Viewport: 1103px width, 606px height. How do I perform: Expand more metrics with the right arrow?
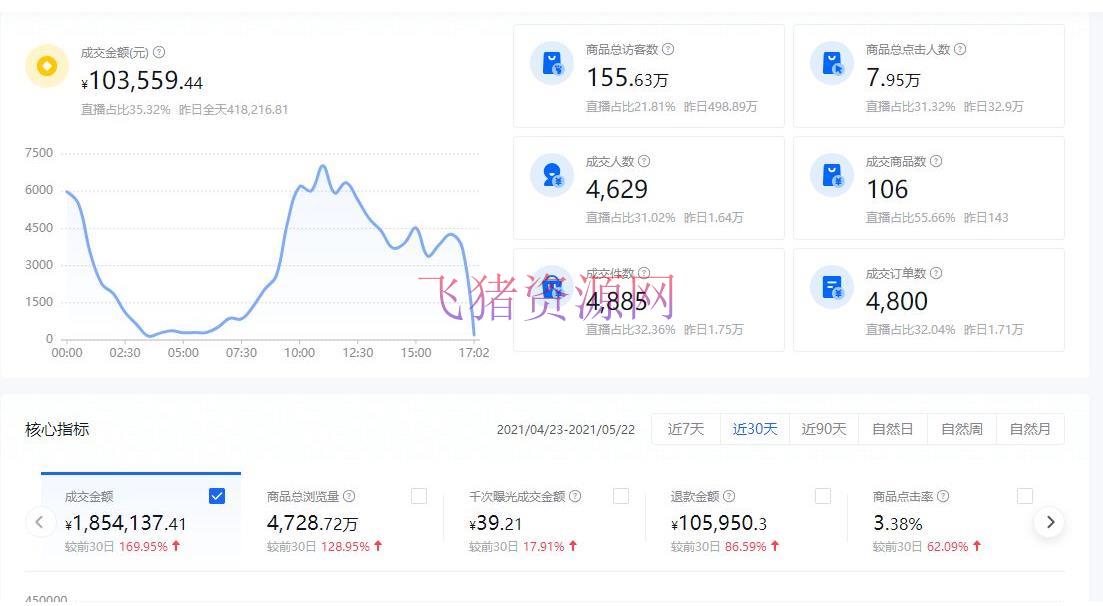1049,522
